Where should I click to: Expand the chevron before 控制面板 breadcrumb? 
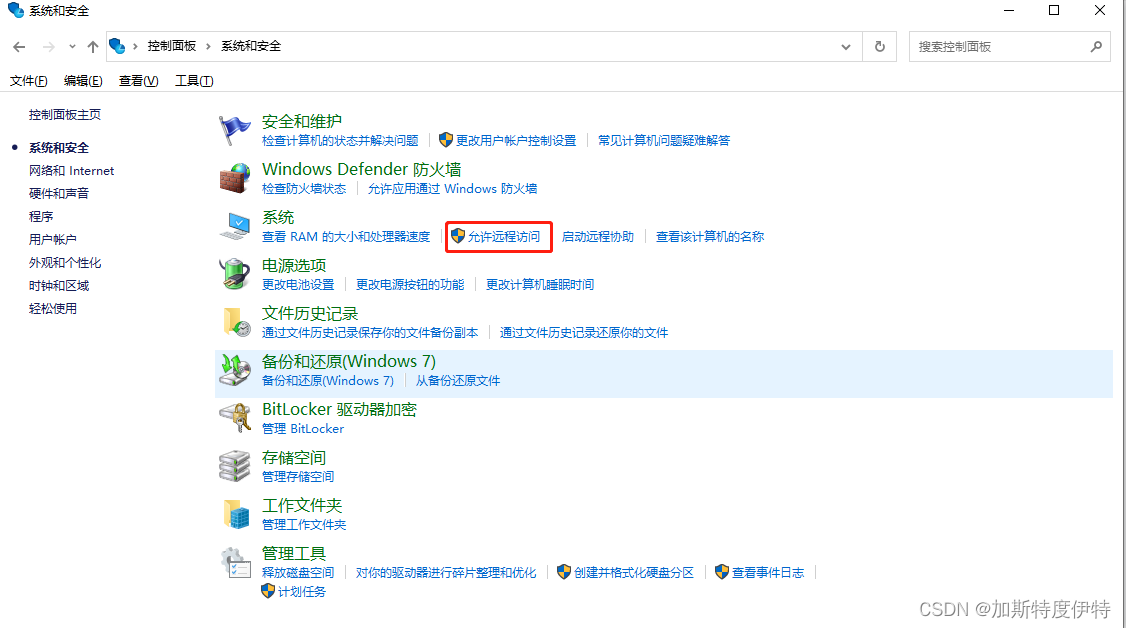[135, 46]
